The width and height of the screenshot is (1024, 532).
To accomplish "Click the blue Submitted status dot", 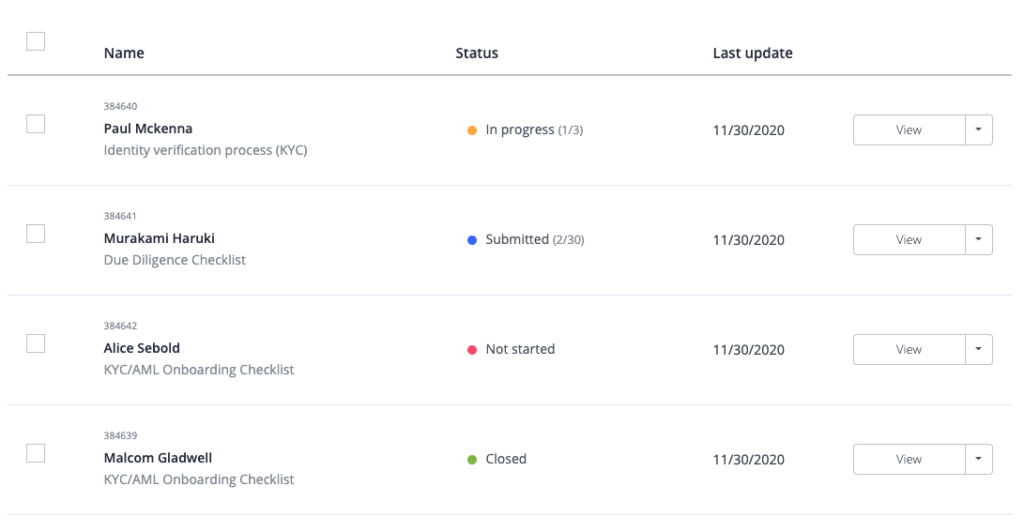I will (472, 240).
